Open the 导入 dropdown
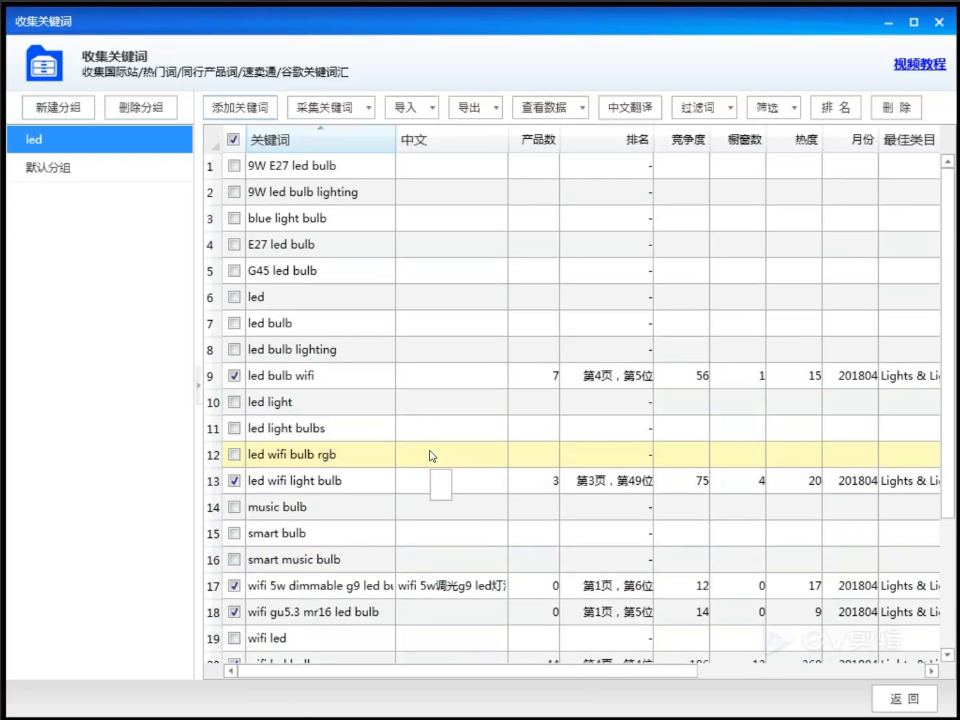Viewport: 960px width, 720px height. coord(411,108)
